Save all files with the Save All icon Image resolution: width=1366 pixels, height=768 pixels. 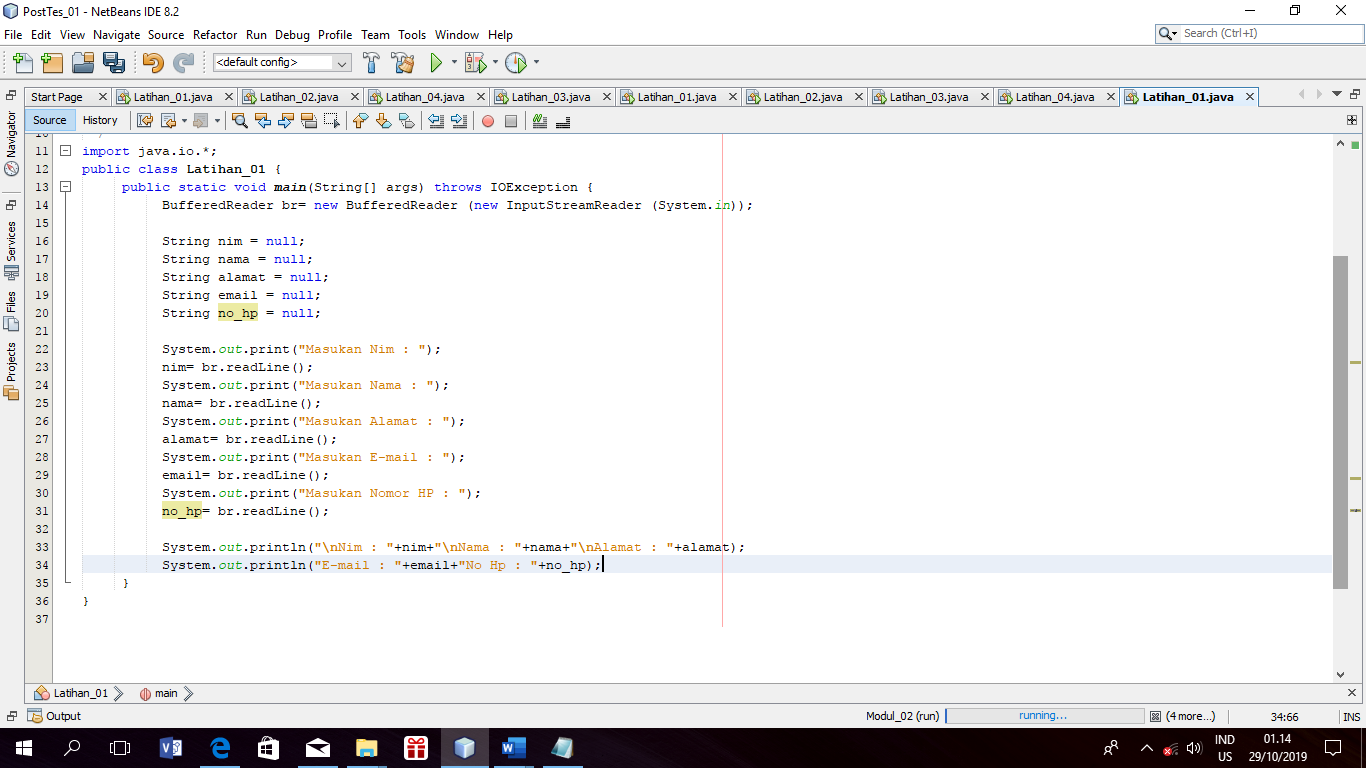pos(114,62)
